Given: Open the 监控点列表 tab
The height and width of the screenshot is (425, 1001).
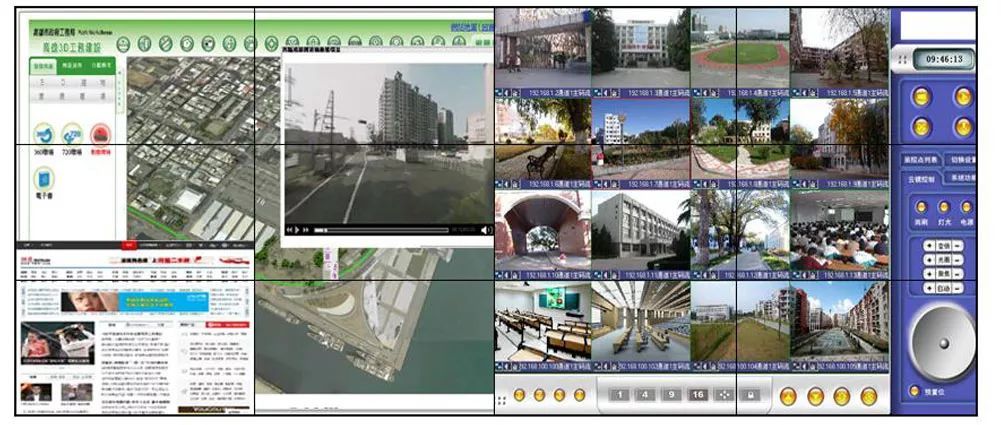Looking at the screenshot, I should tap(919, 160).
